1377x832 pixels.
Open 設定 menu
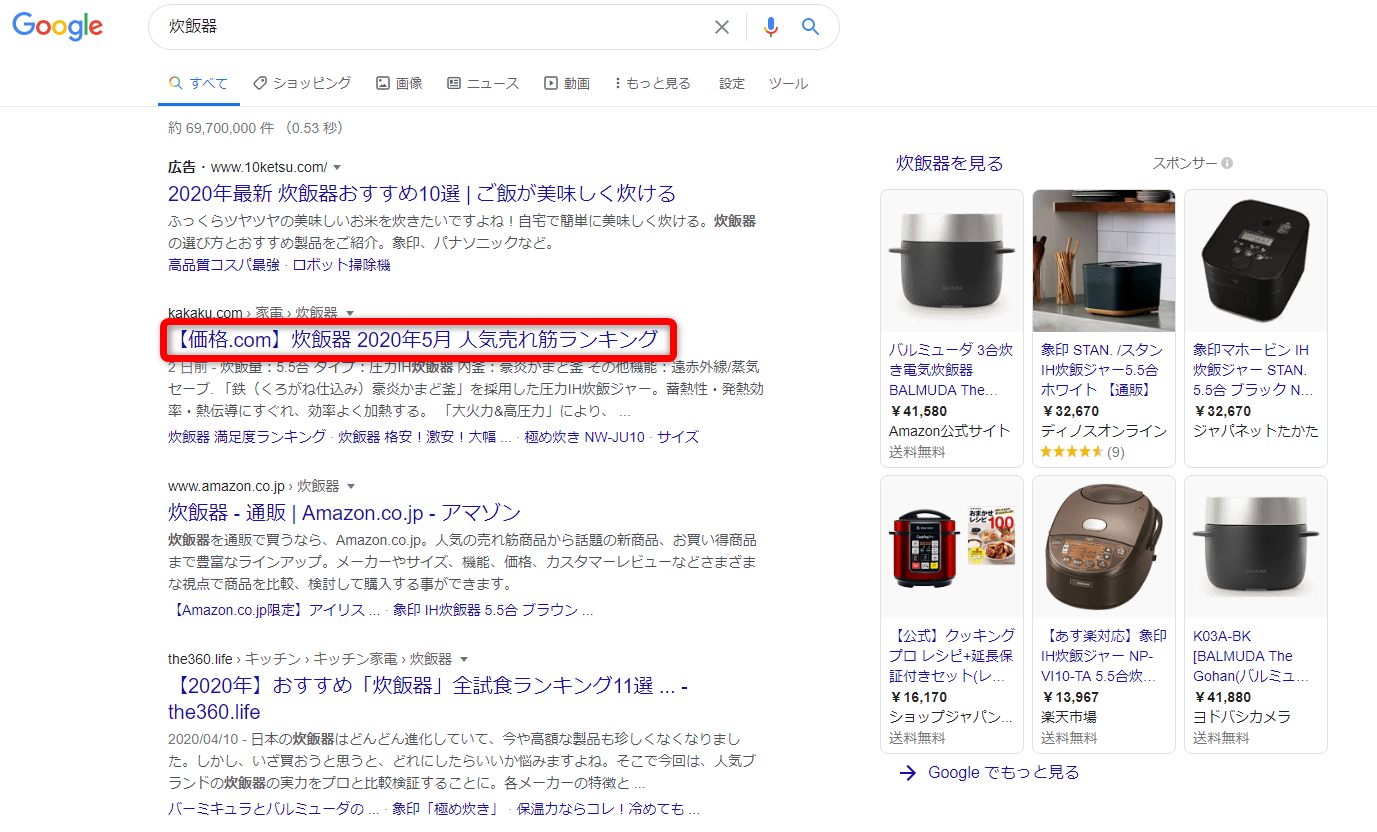click(x=732, y=83)
